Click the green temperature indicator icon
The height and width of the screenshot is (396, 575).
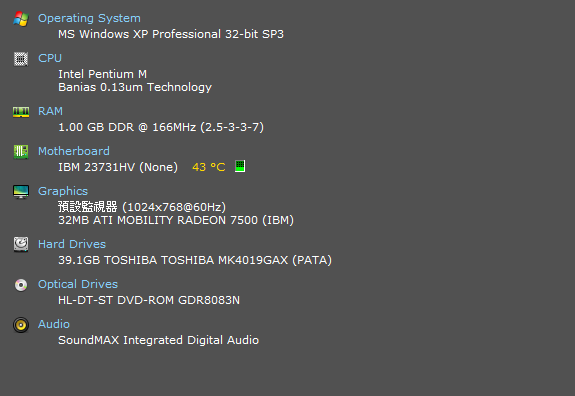(x=240, y=166)
